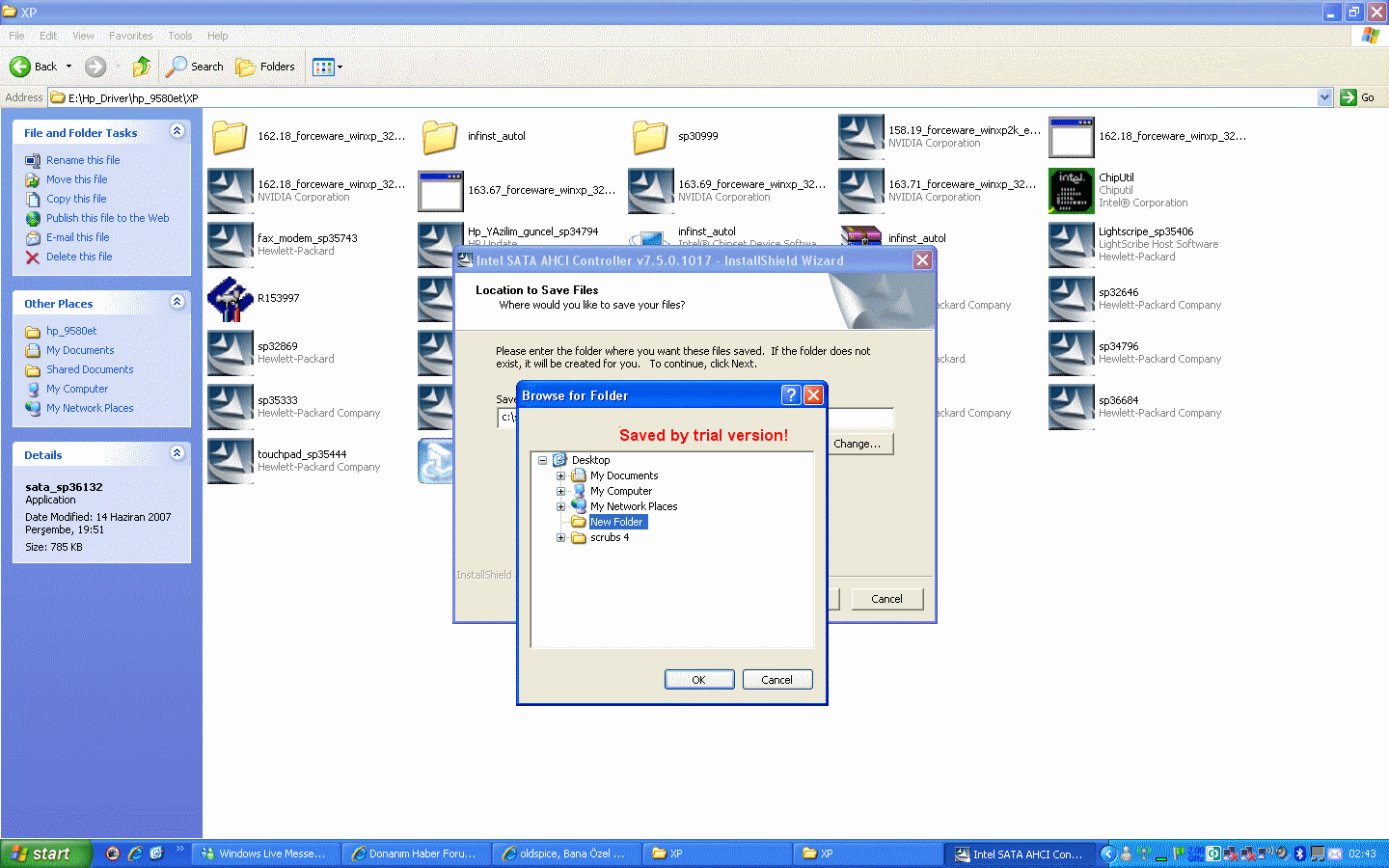This screenshot has width=1389, height=868.
Task: Select the R153997 file icon
Action: (230, 299)
